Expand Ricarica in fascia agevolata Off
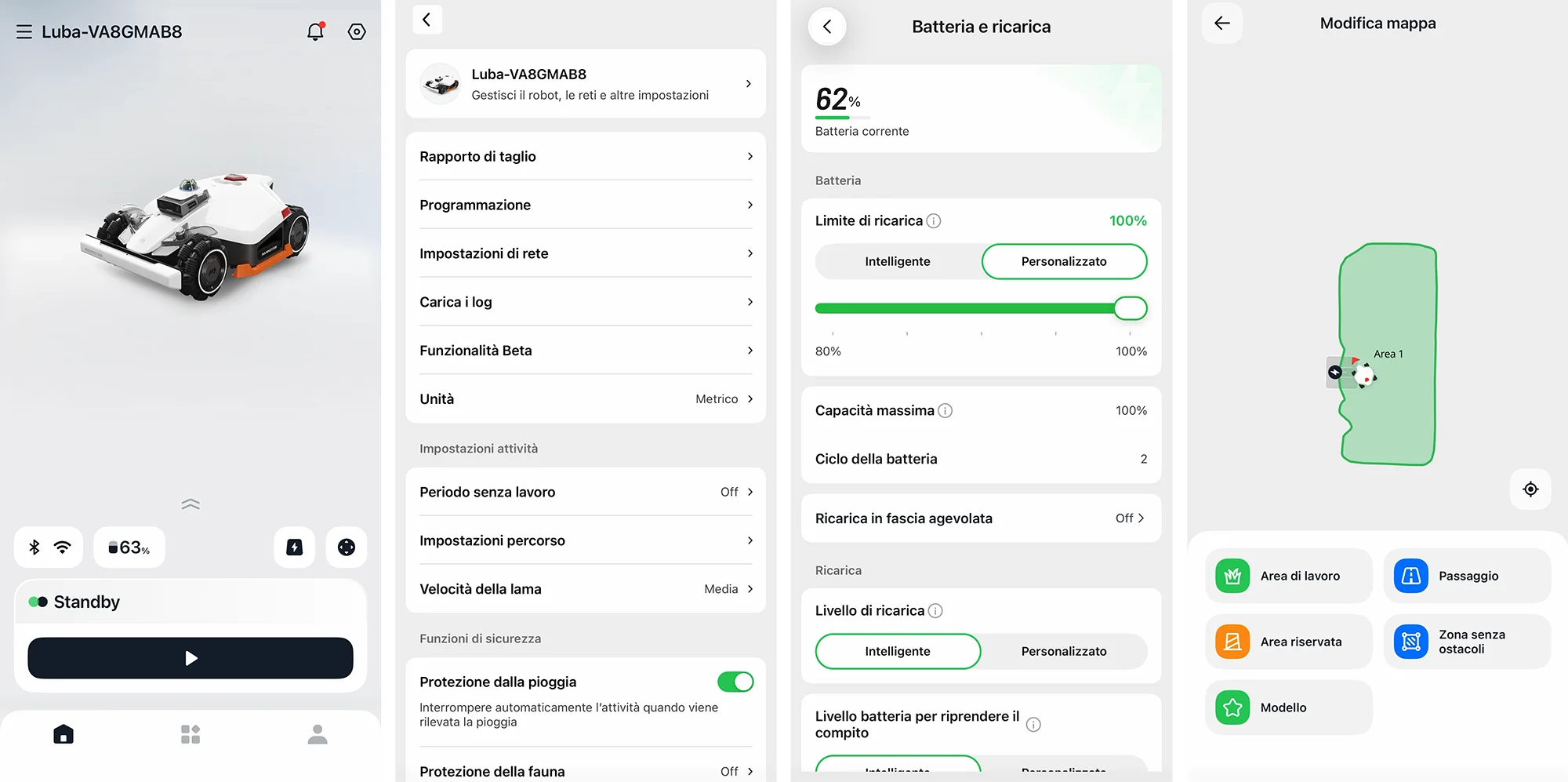Image resolution: width=1568 pixels, height=782 pixels. point(981,518)
